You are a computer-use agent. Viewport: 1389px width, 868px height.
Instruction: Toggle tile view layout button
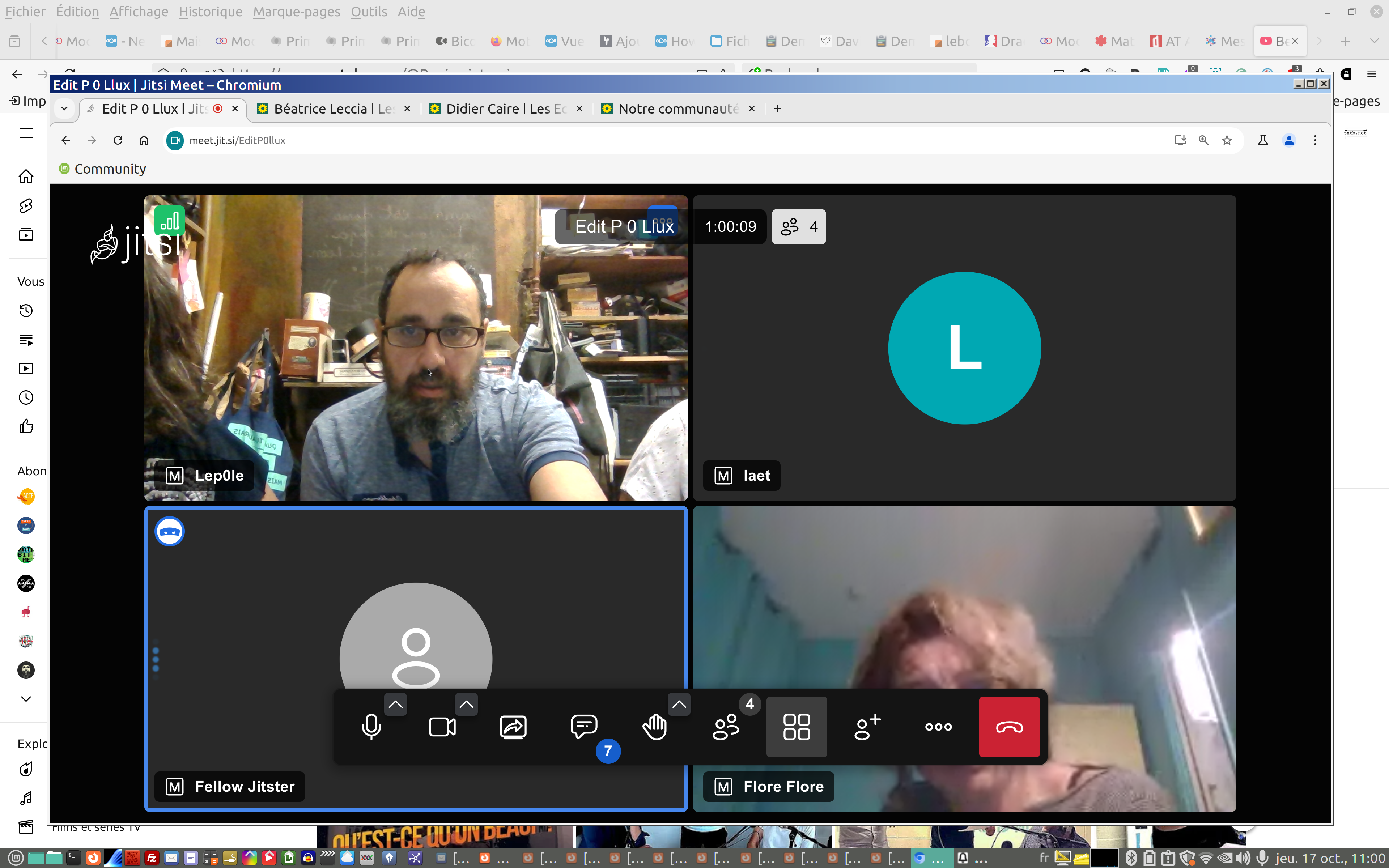797,727
